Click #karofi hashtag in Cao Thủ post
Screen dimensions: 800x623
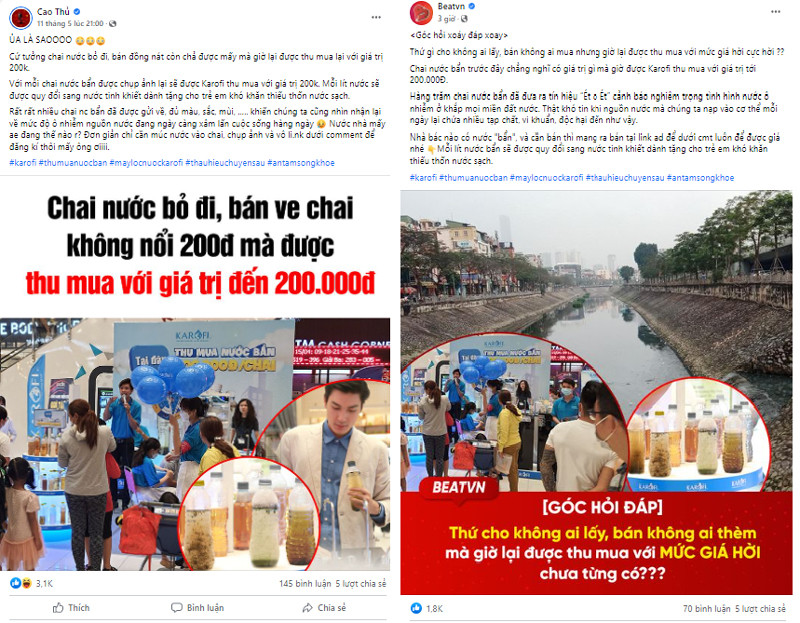[22, 163]
